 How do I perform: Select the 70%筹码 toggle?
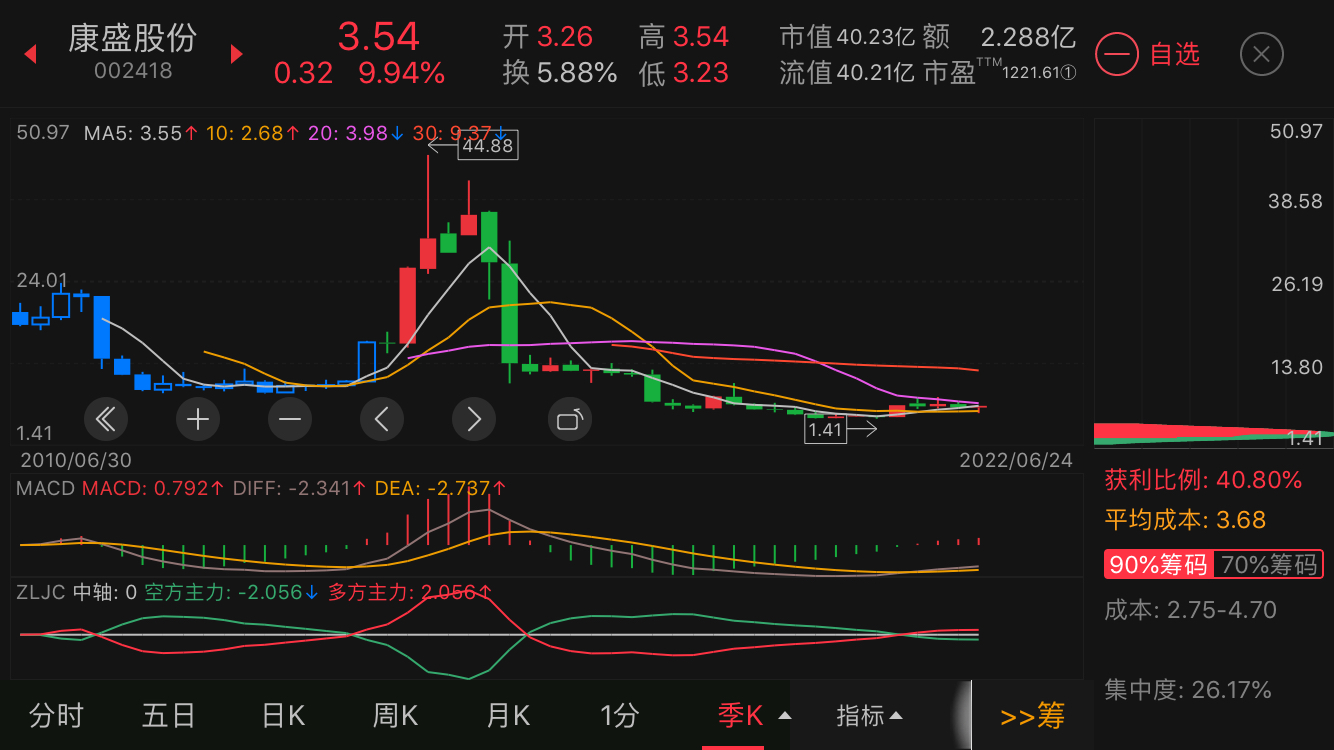tap(1269, 564)
